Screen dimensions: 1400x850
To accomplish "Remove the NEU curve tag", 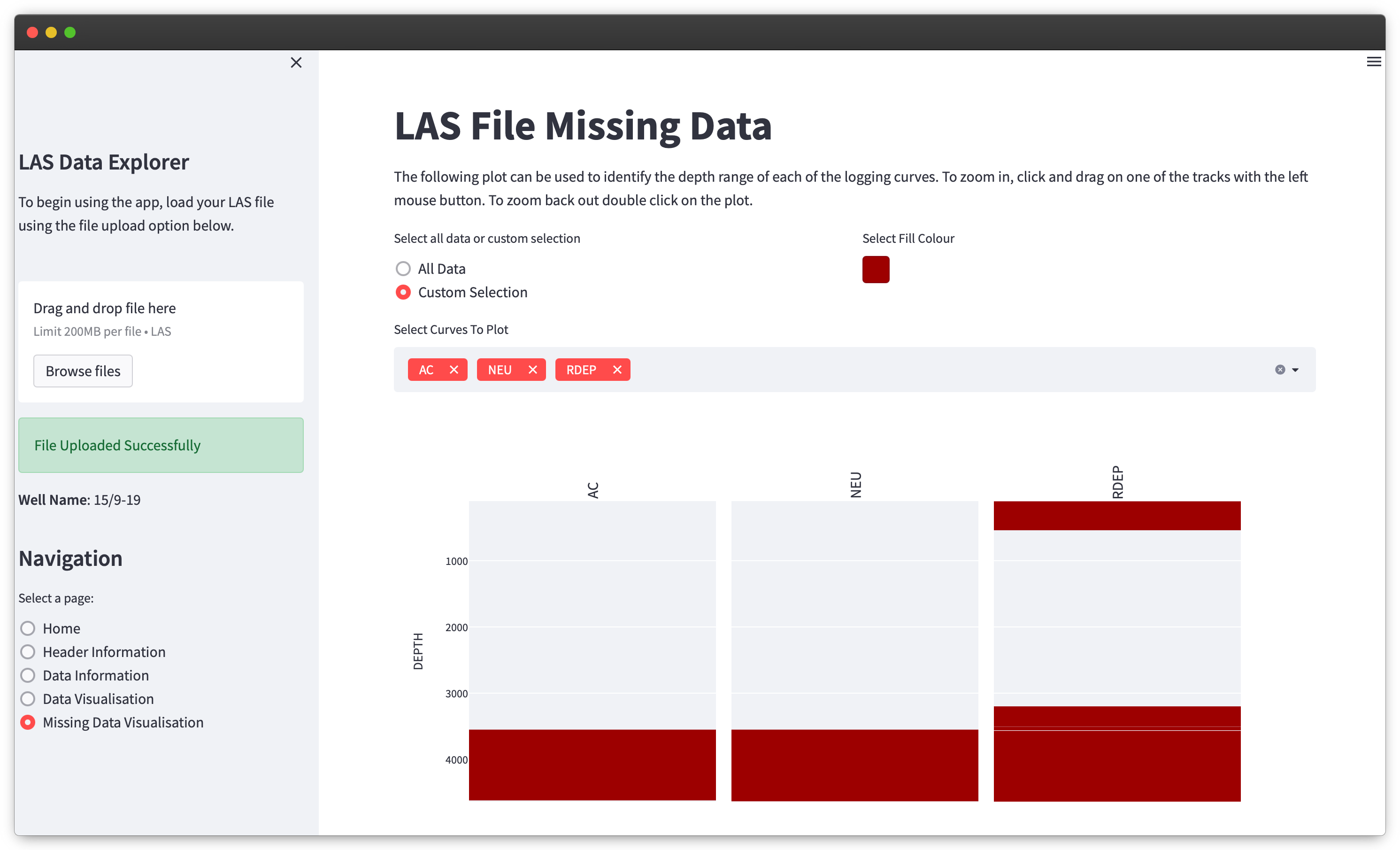I will coord(532,370).
